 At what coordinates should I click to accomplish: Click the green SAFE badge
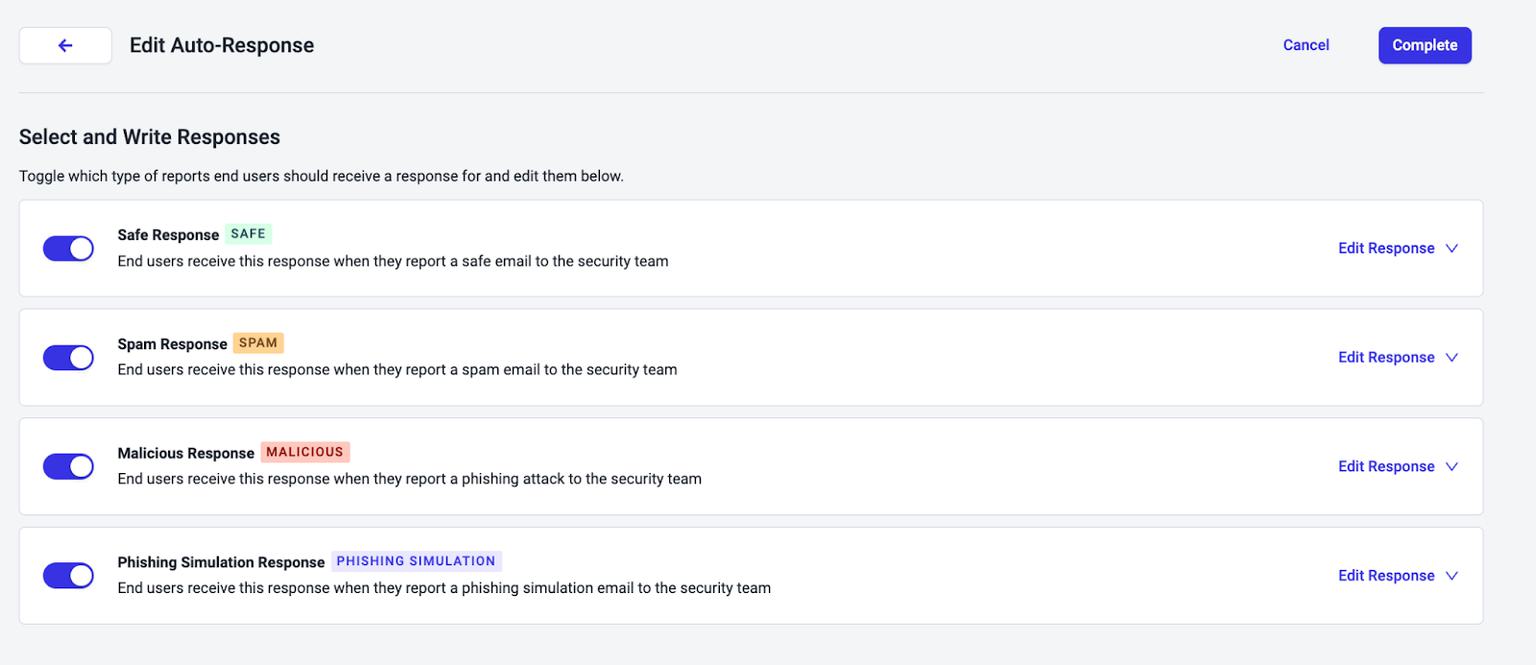[248, 234]
